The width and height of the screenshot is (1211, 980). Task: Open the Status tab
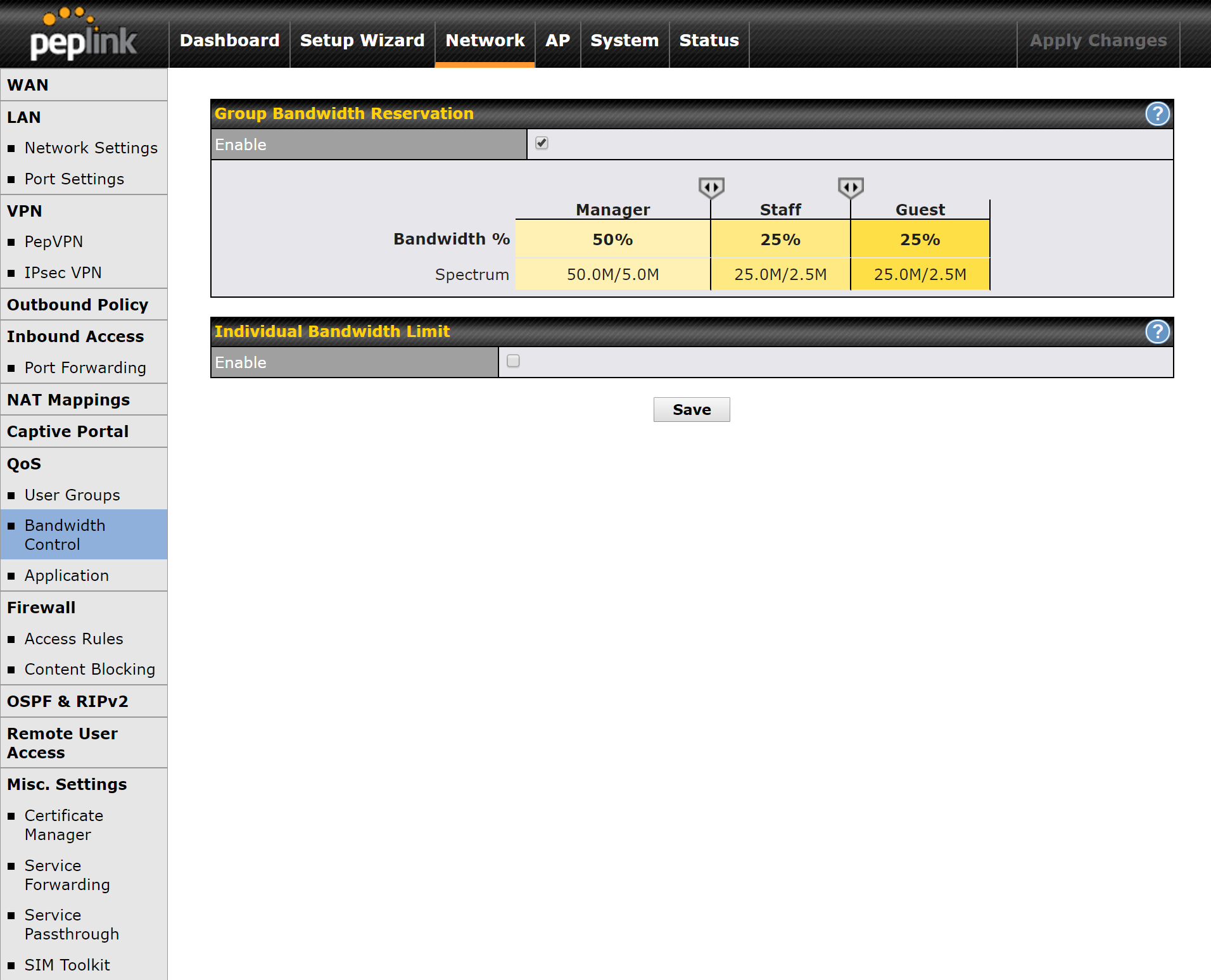[709, 40]
